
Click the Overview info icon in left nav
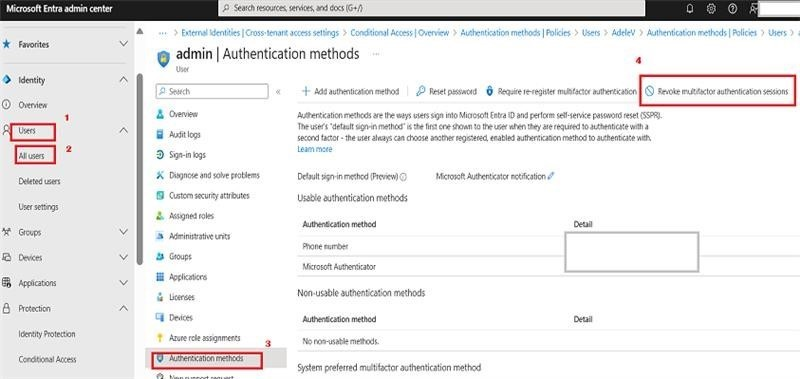pyautogui.click(x=6, y=105)
